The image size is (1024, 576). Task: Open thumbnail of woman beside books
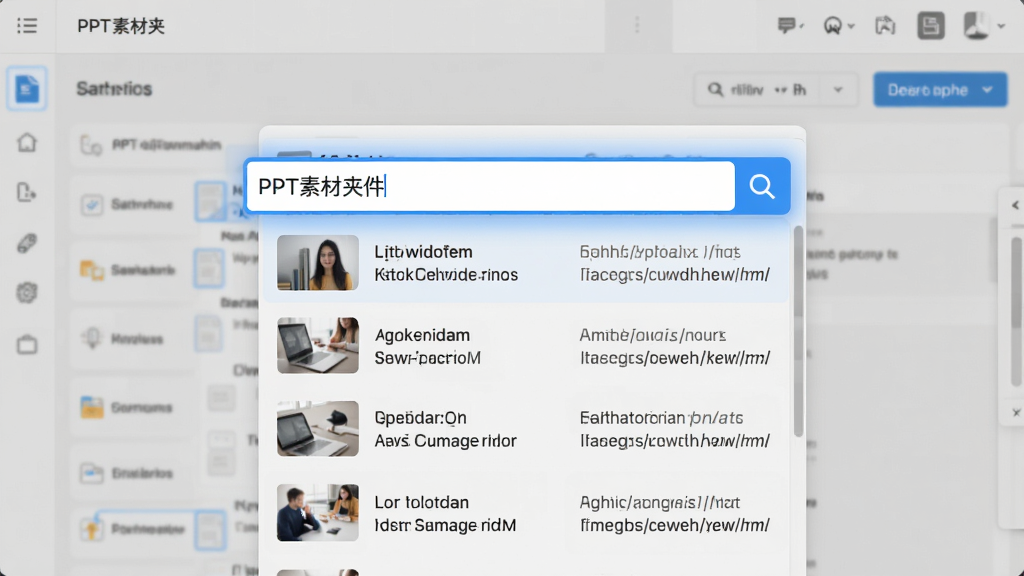317,263
